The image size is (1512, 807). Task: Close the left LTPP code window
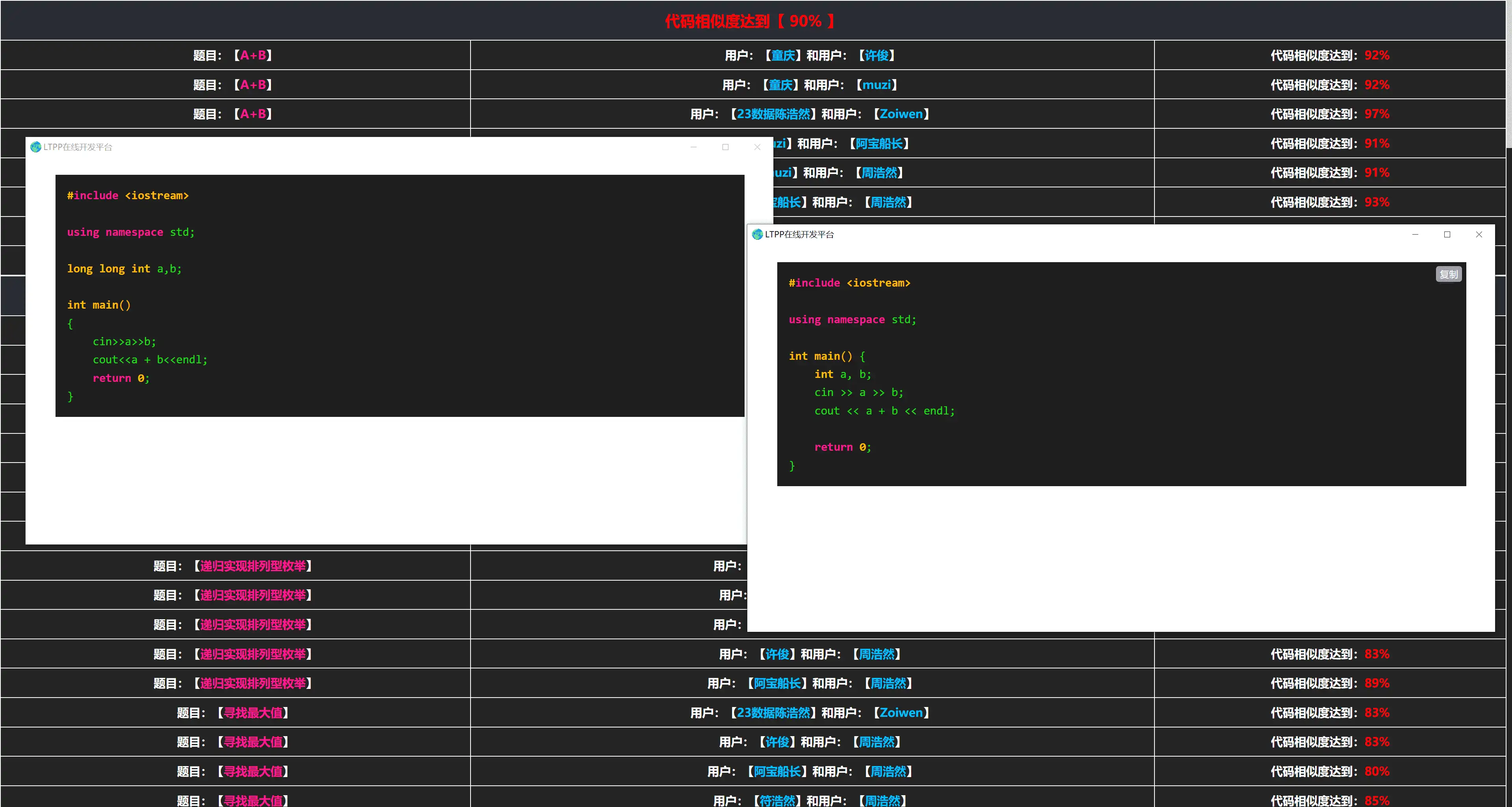(757, 147)
